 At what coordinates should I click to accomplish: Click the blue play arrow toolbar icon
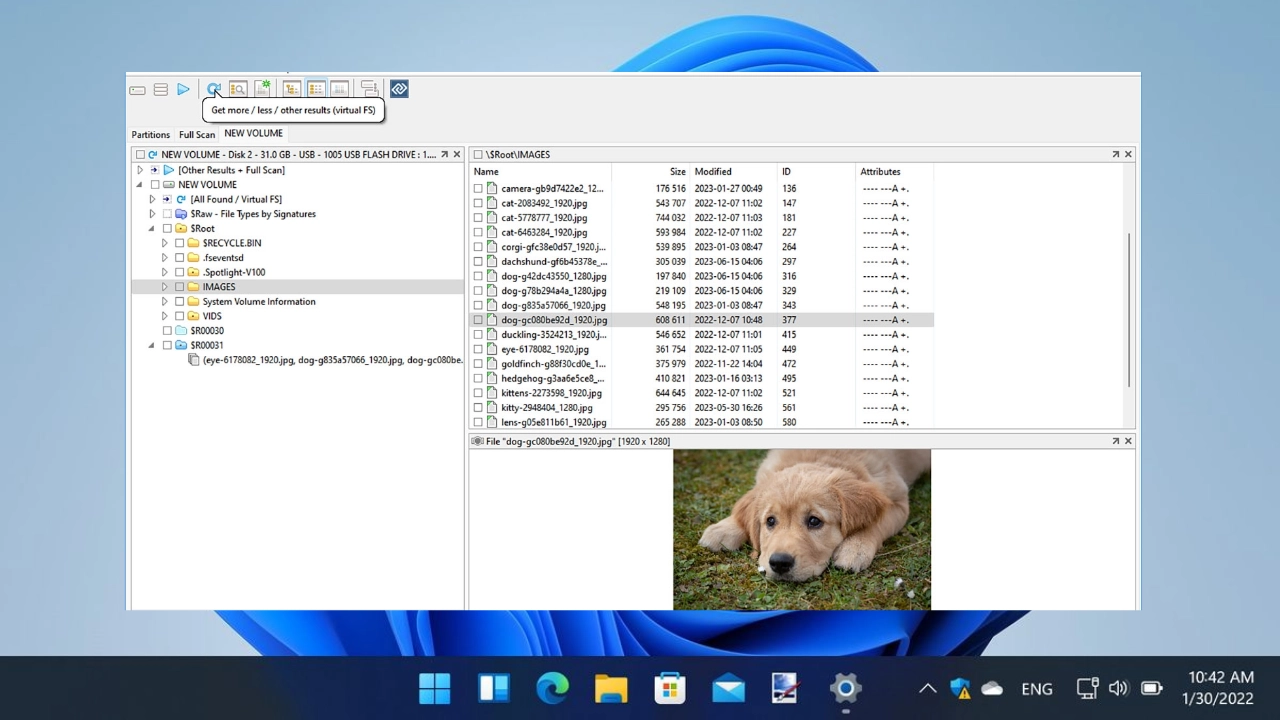coord(183,89)
